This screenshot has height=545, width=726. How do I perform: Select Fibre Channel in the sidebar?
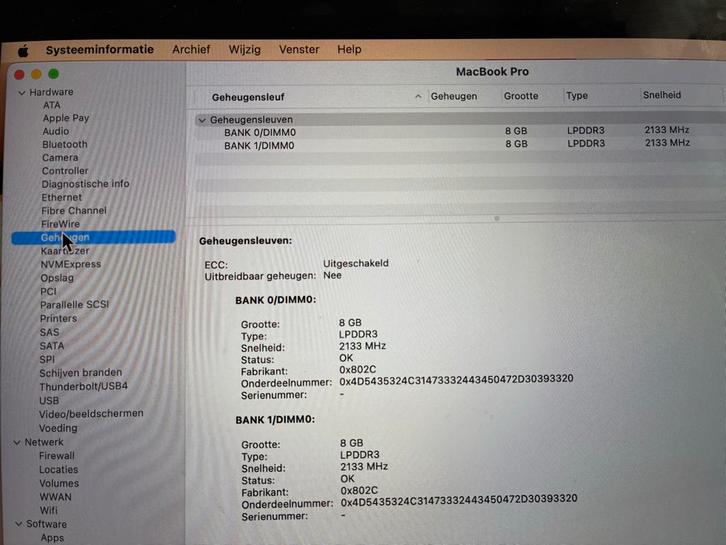click(x=74, y=210)
